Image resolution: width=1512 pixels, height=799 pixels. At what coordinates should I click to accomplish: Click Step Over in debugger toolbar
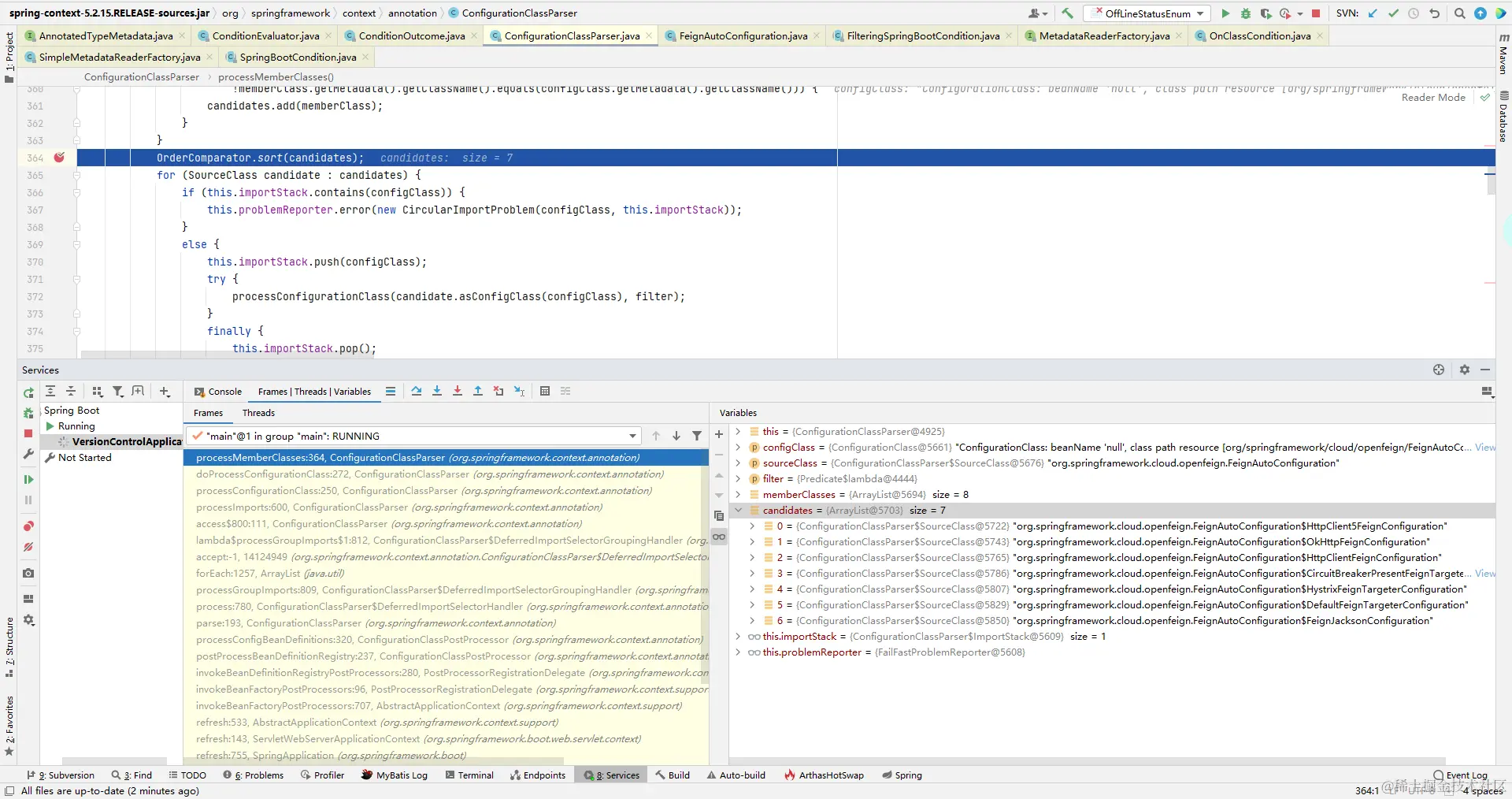tap(417, 391)
